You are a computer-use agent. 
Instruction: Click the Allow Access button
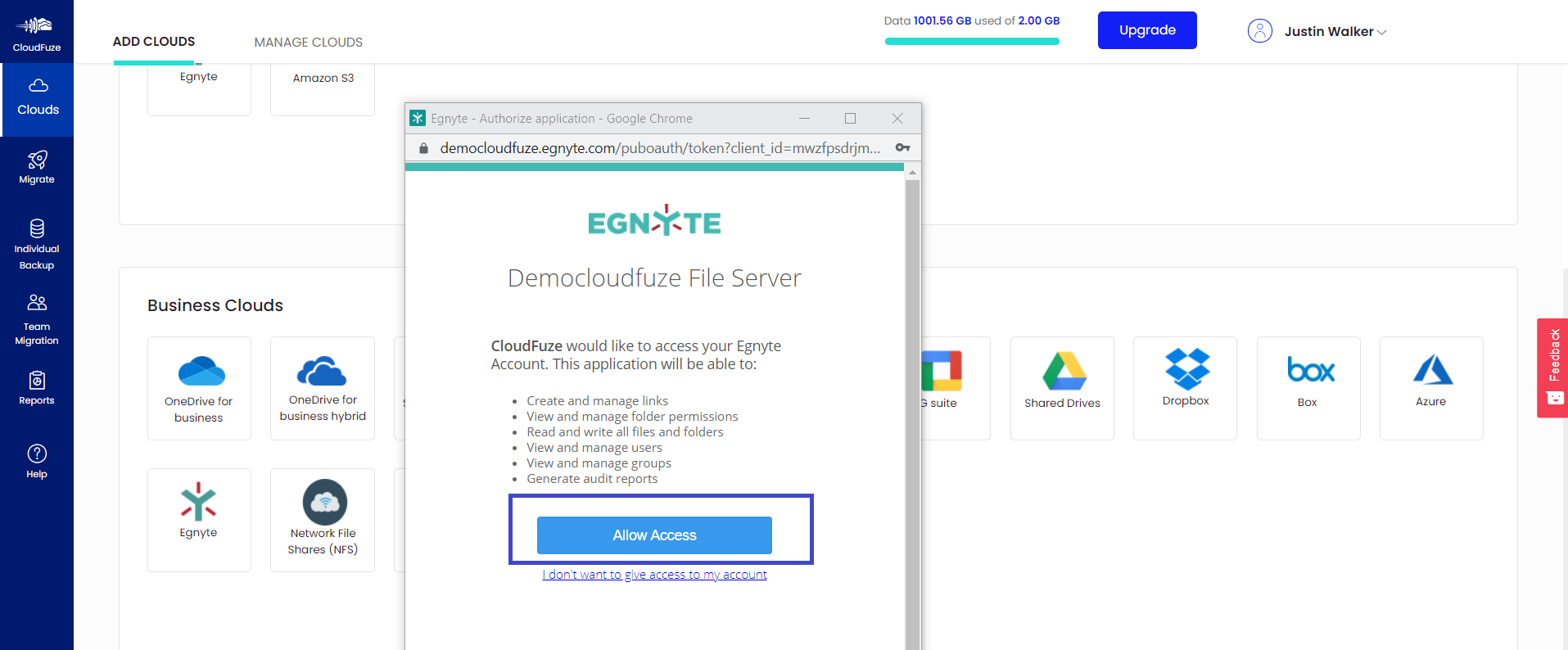click(654, 535)
